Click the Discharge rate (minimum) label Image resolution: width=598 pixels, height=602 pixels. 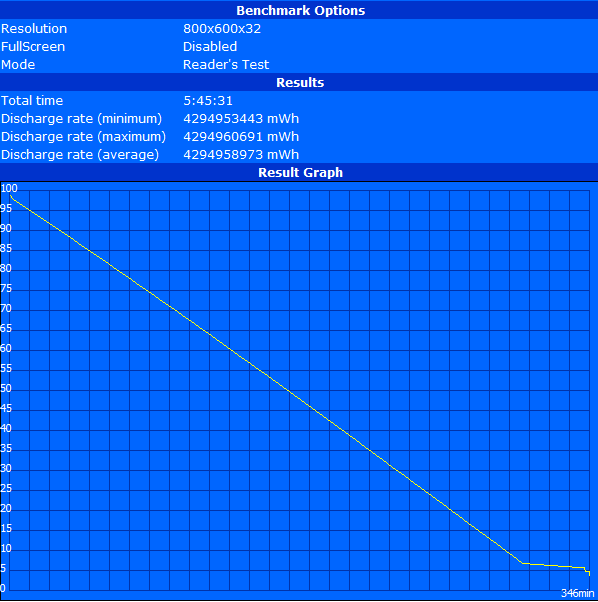(x=81, y=119)
